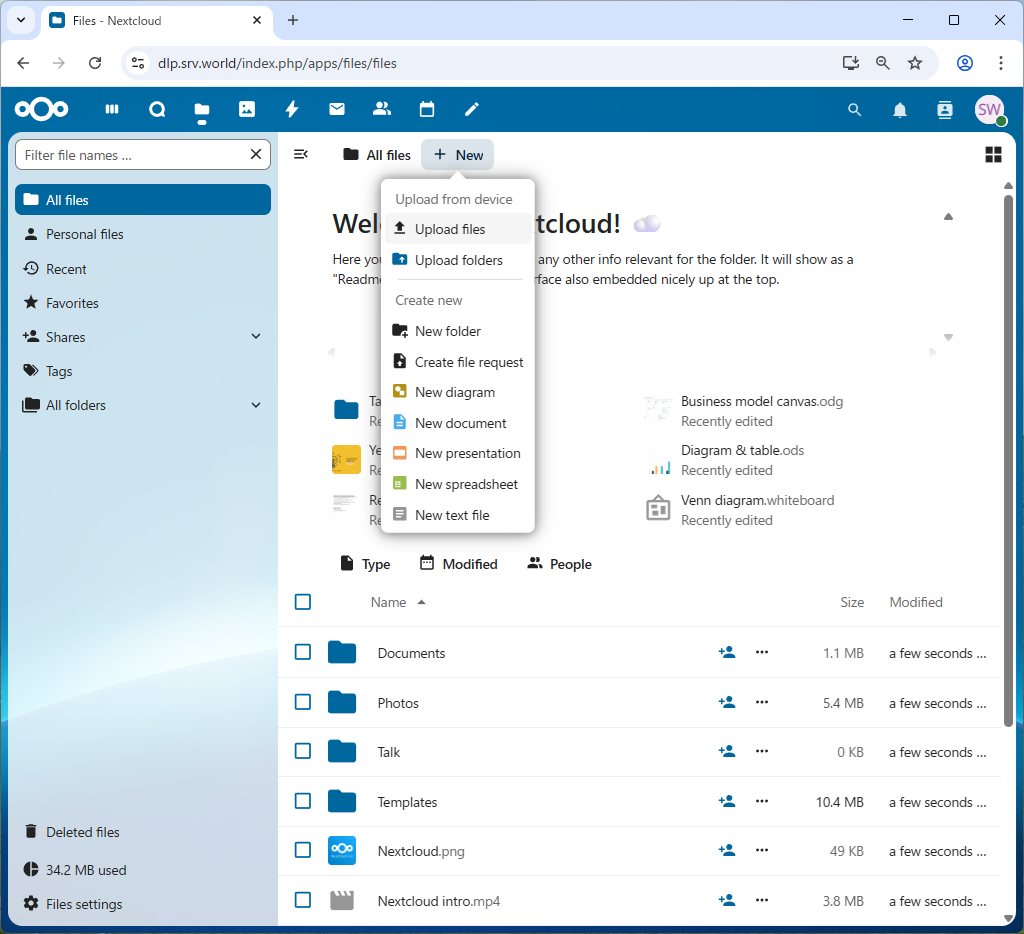Choose New diagram from the menu
This screenshot has width=1024, height=934.
tap(458, 393)
